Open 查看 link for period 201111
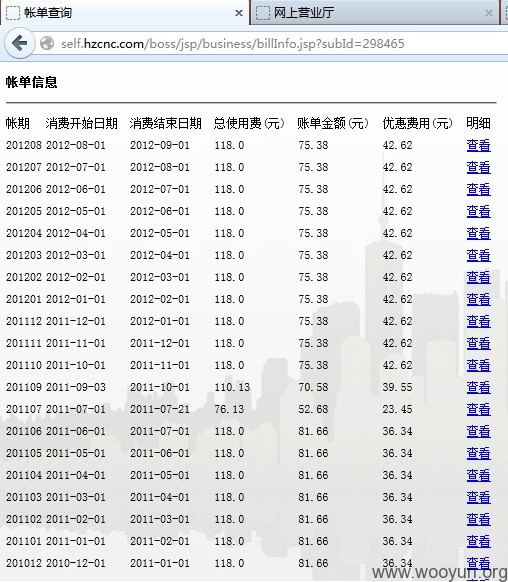Screen dimensions: 508x582 [x=478, y=343]
